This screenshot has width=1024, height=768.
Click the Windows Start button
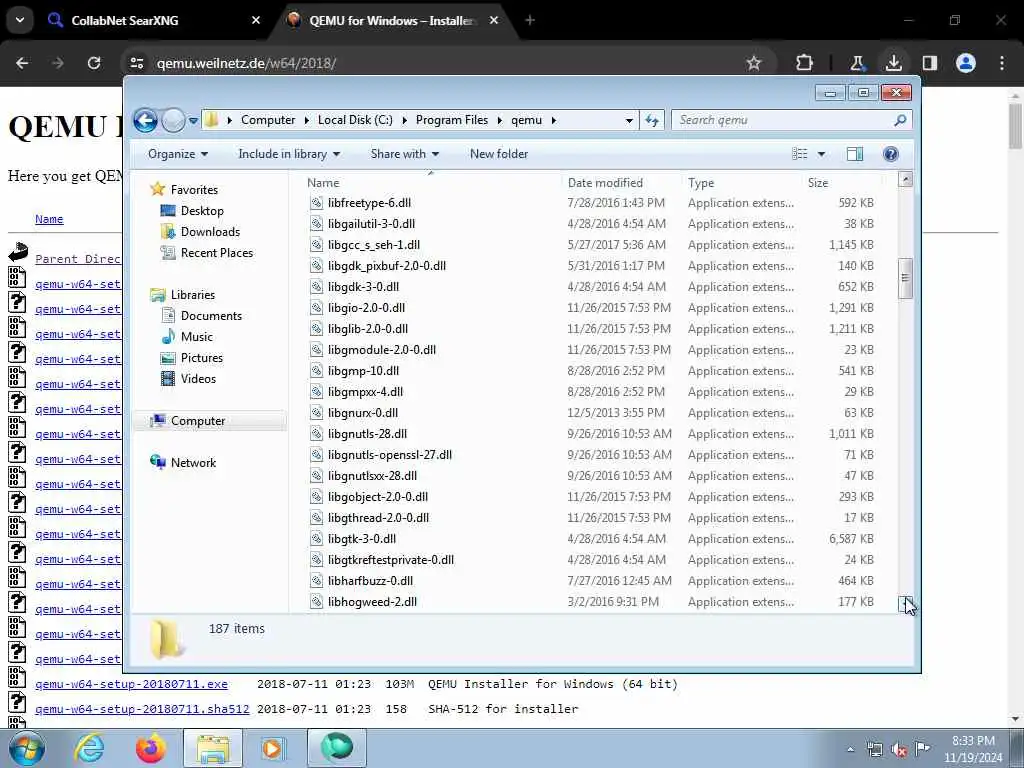pyautogui.click(x=27, y=748)
